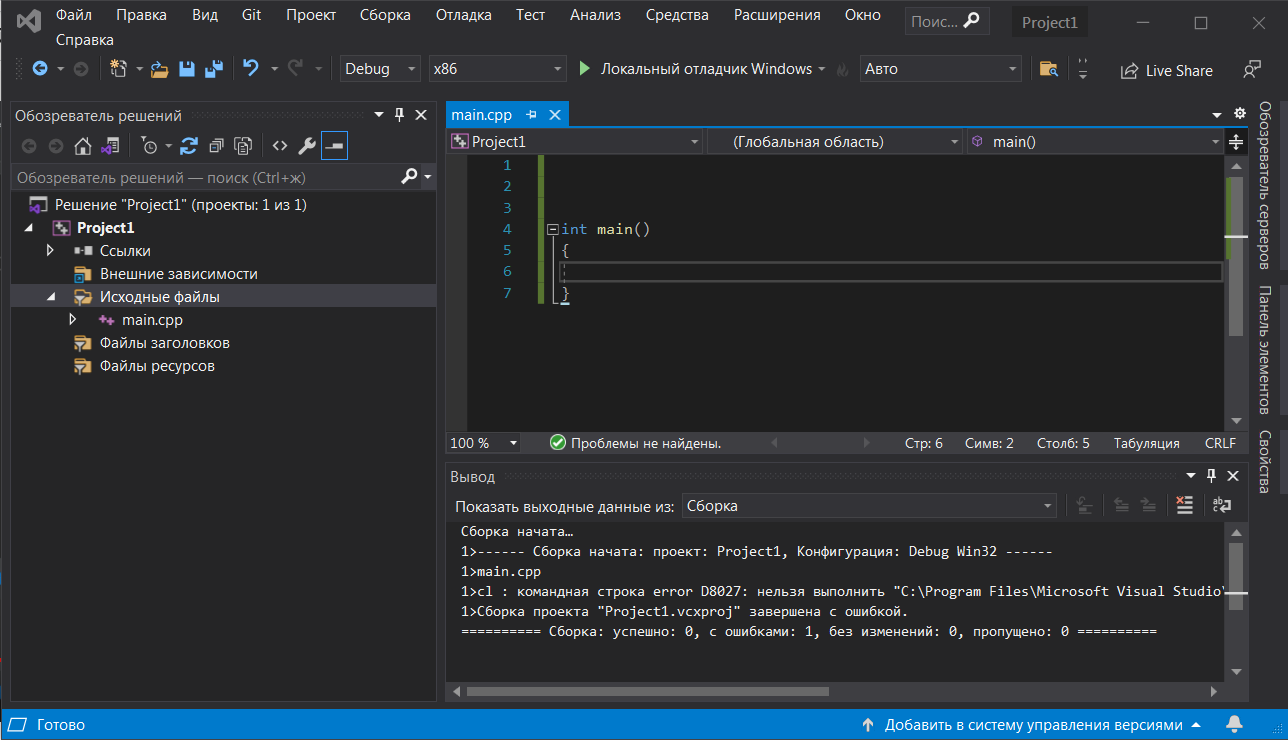Expand the Ссылки node
This screenshot has height=740, width=1288.
51,250
